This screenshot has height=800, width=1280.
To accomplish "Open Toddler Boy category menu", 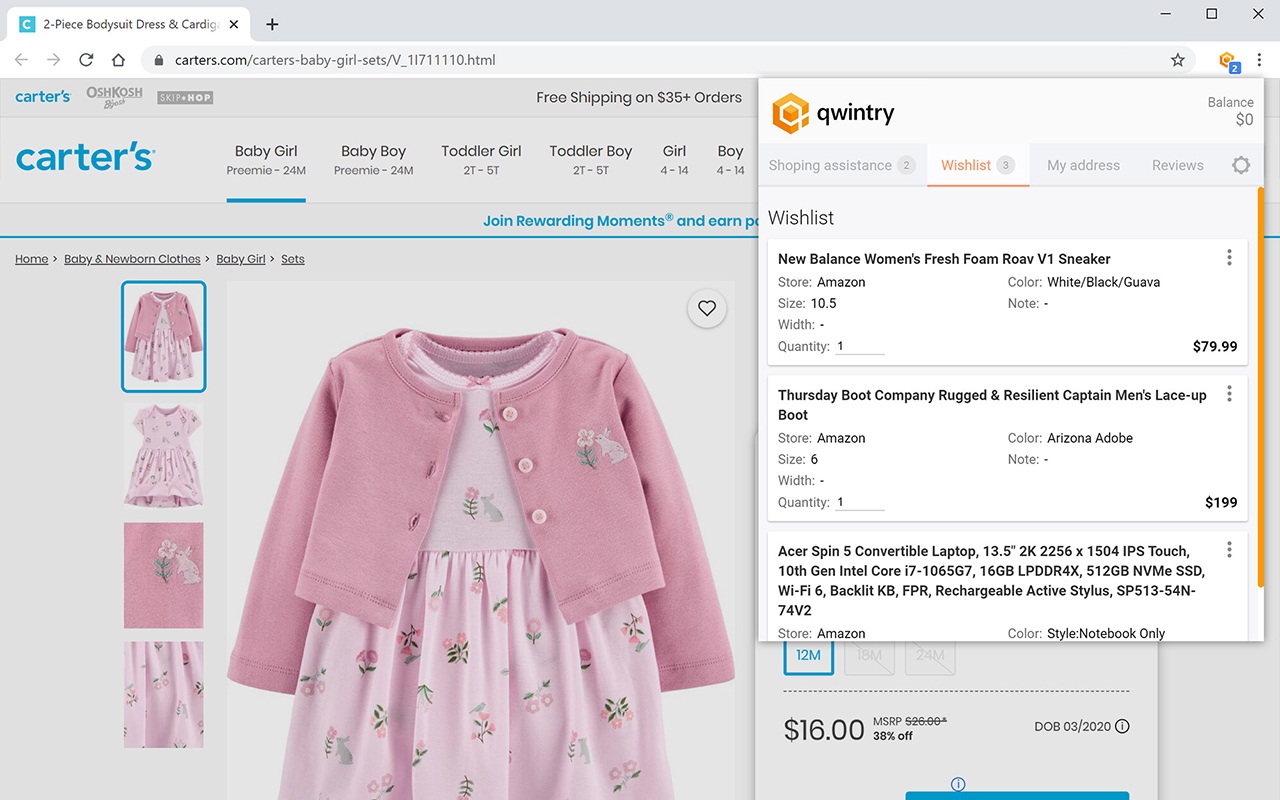I will pos(591,159).
